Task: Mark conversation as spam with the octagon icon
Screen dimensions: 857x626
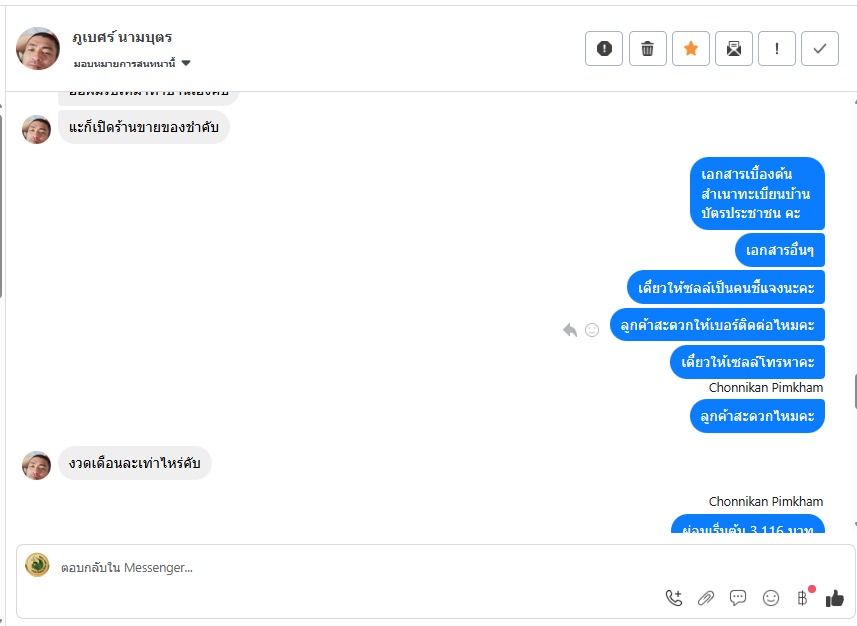Action: click(604, 48)
